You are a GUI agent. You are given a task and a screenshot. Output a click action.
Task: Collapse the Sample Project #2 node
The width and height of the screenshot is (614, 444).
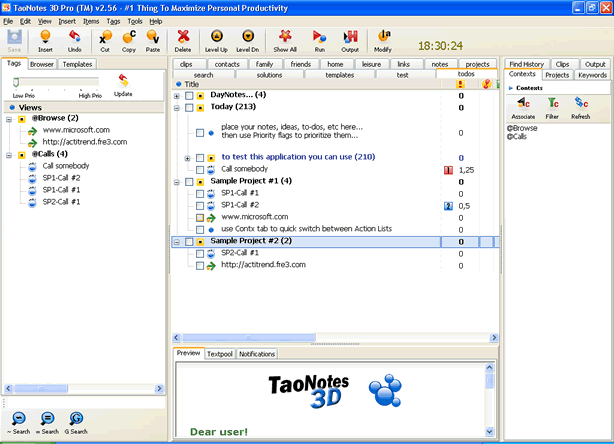pos(177,242)
